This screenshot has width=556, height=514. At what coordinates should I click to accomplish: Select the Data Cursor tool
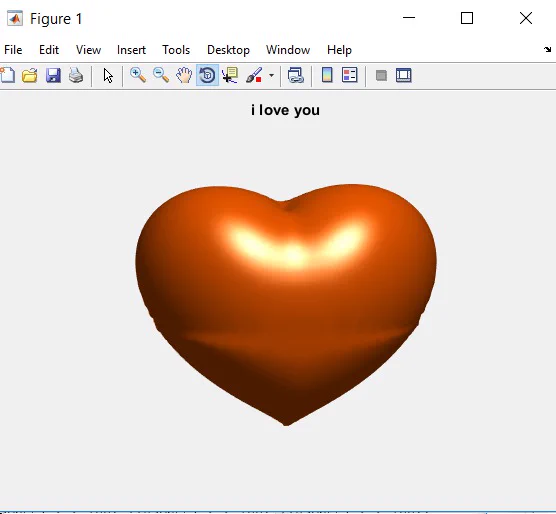point(230,75)
